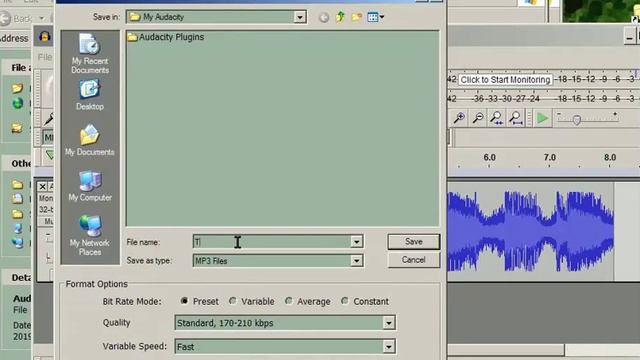Select Average bit rate mode
The height and width of the screenshot is (360, 640).
click(x=289, y=301)
